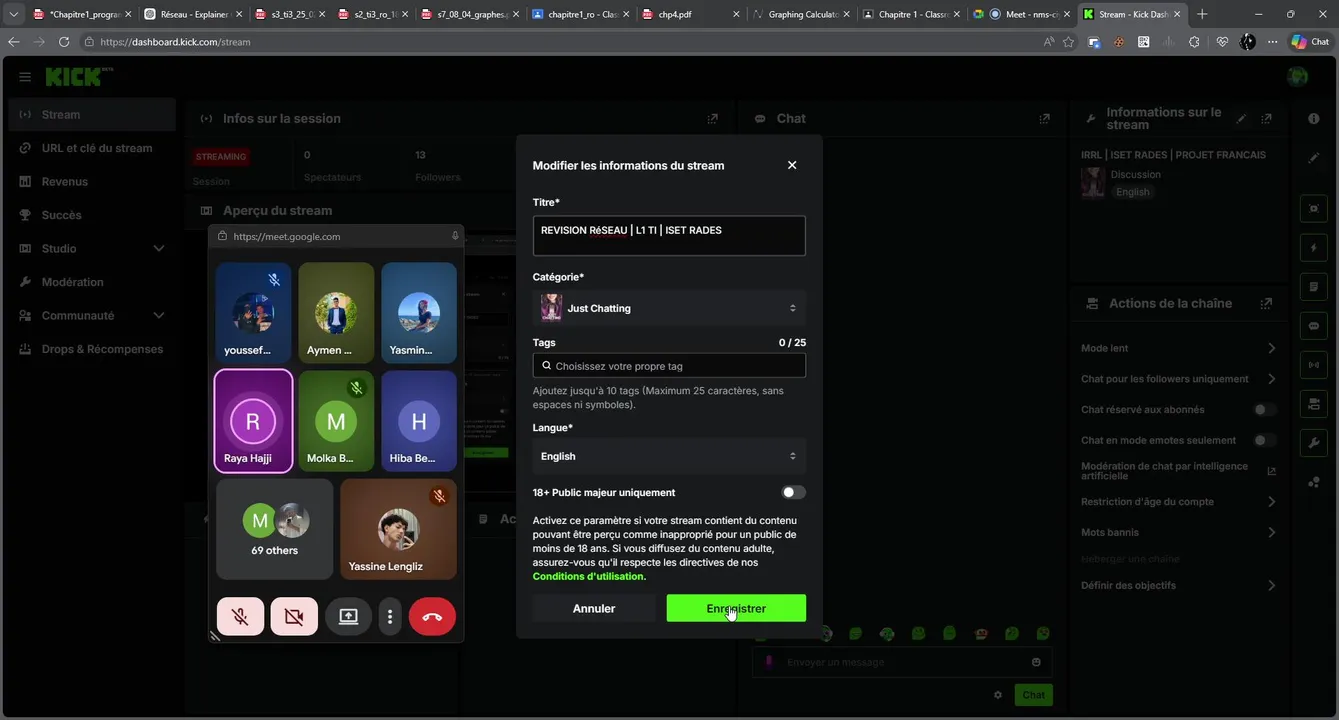Image resolution: width=1339 pixels, height=720 pixels.
Task: Open chat settings gear icon
Action: click(997, 695)
